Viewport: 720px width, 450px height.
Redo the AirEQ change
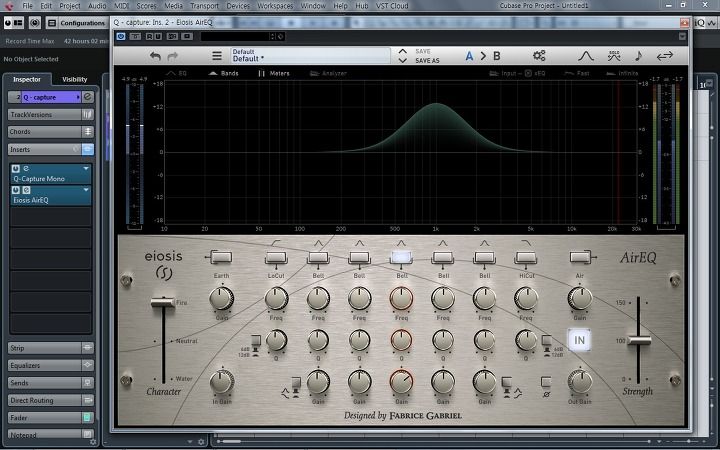(x=173, y=56)
